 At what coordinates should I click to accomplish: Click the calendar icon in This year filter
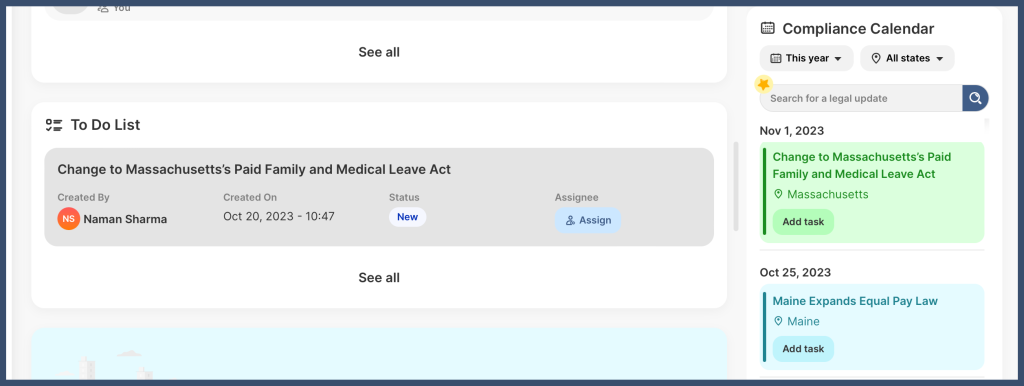point(776,58)
